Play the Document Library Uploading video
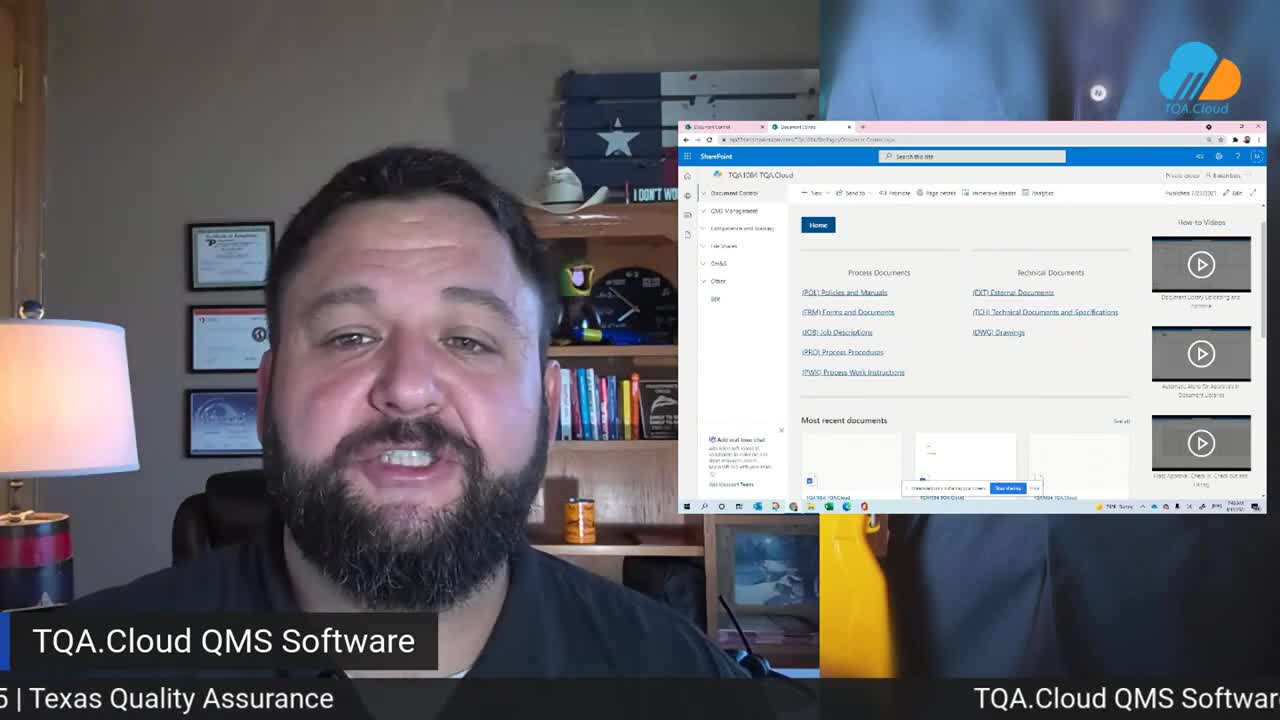This screenshot has width=1280, height=720. click(x=1201, y=264)
